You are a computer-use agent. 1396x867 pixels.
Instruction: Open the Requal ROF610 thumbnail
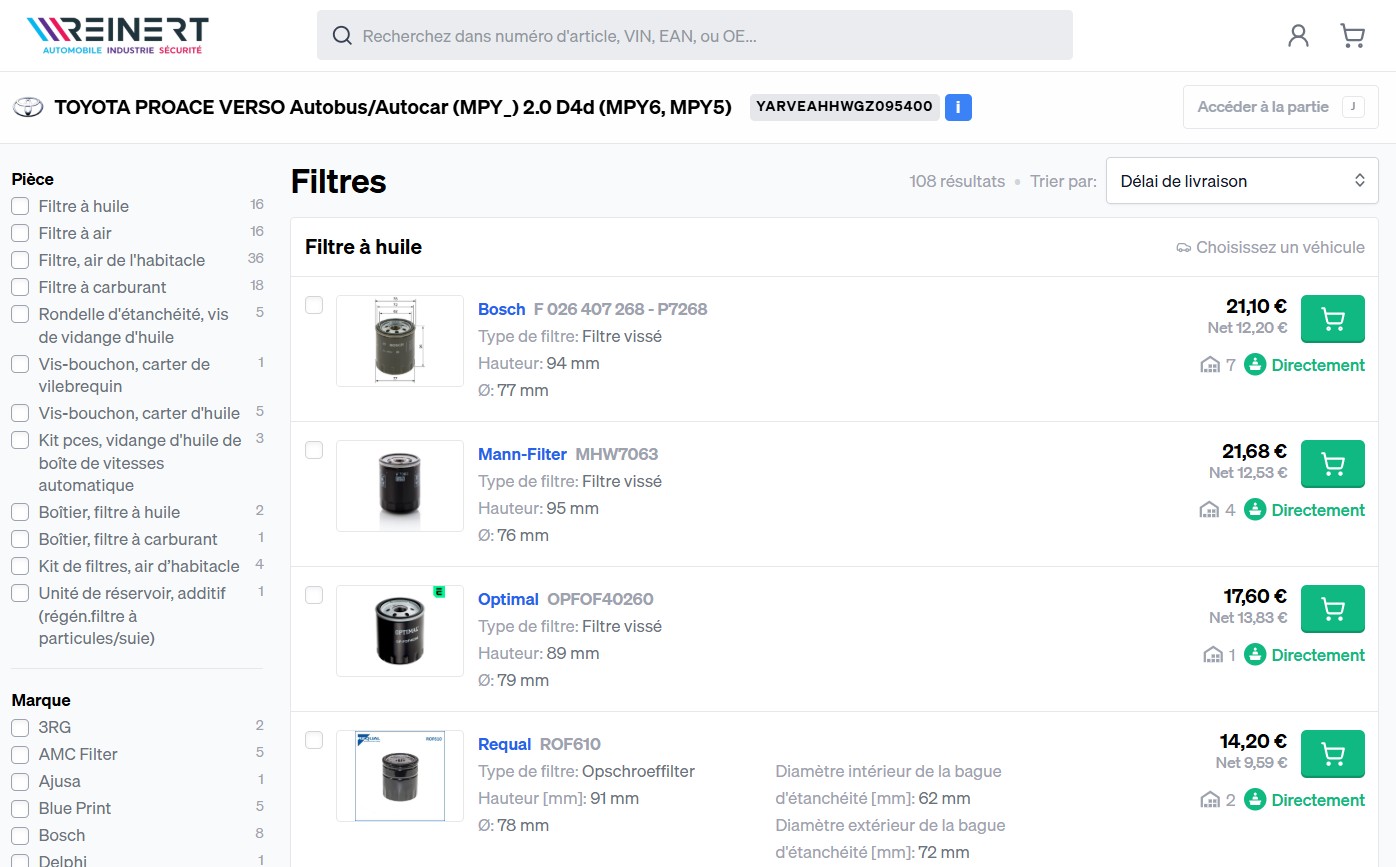pos(400,776)
